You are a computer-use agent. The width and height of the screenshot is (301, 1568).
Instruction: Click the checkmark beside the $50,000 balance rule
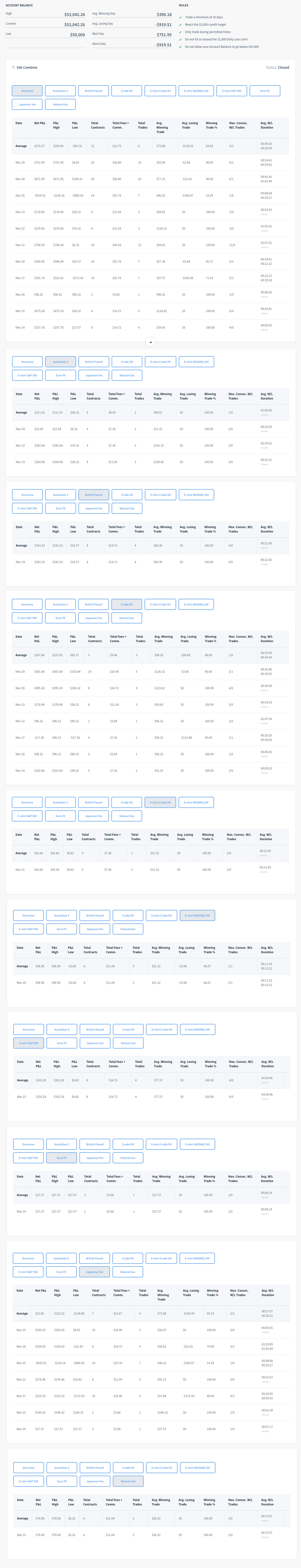pos(180,47)
